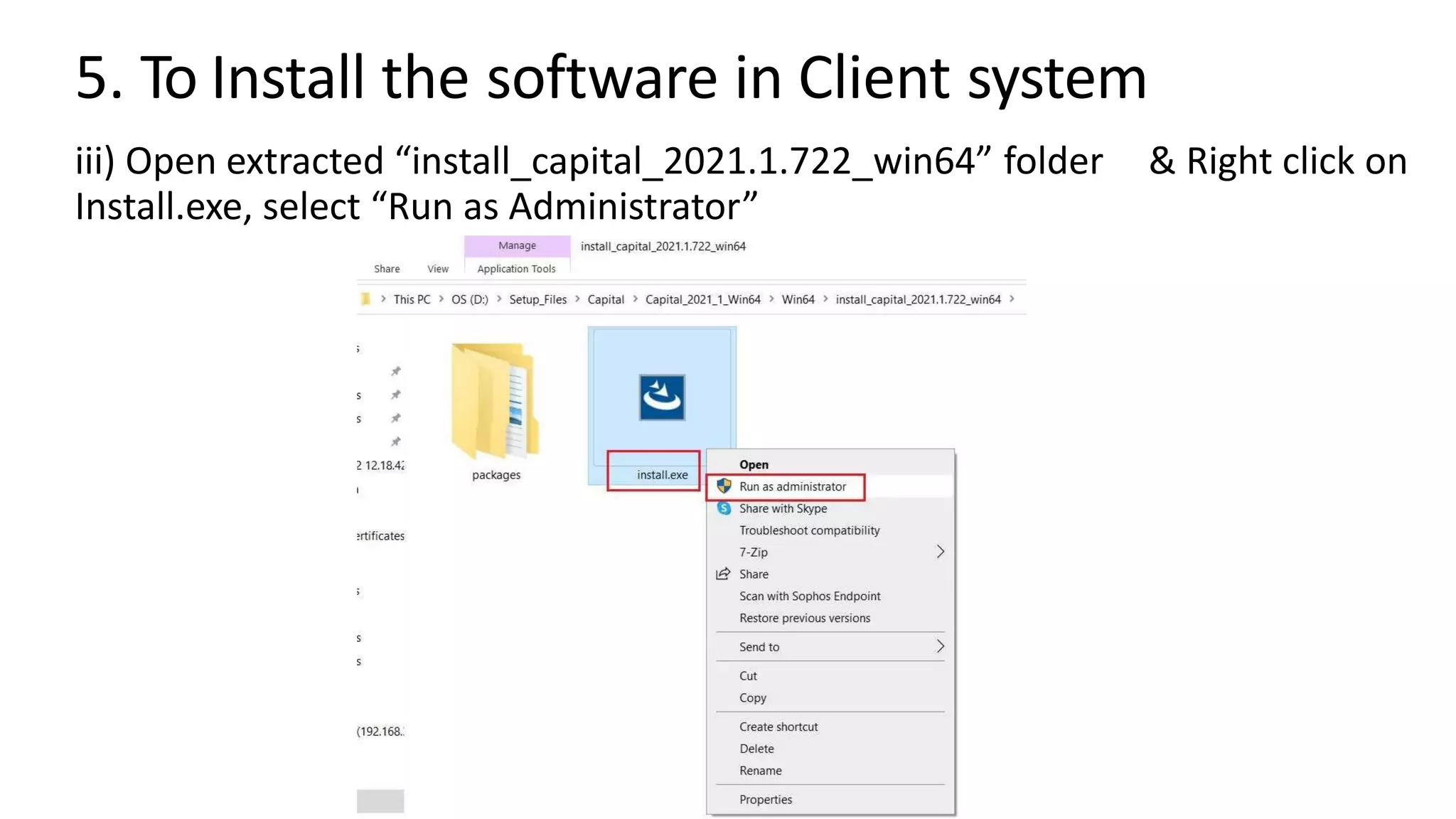The width and height of the screenshot is (1456, 819).
Task: Switch to the View ribbon tab
Action: (x=438, y=269)
